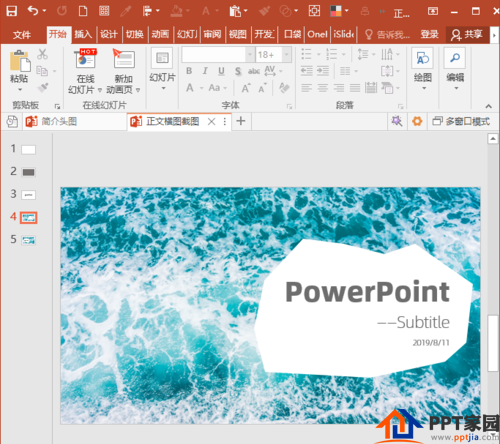
Task: Switch to the 视图 View tab
Action: [x=238, y=34]
